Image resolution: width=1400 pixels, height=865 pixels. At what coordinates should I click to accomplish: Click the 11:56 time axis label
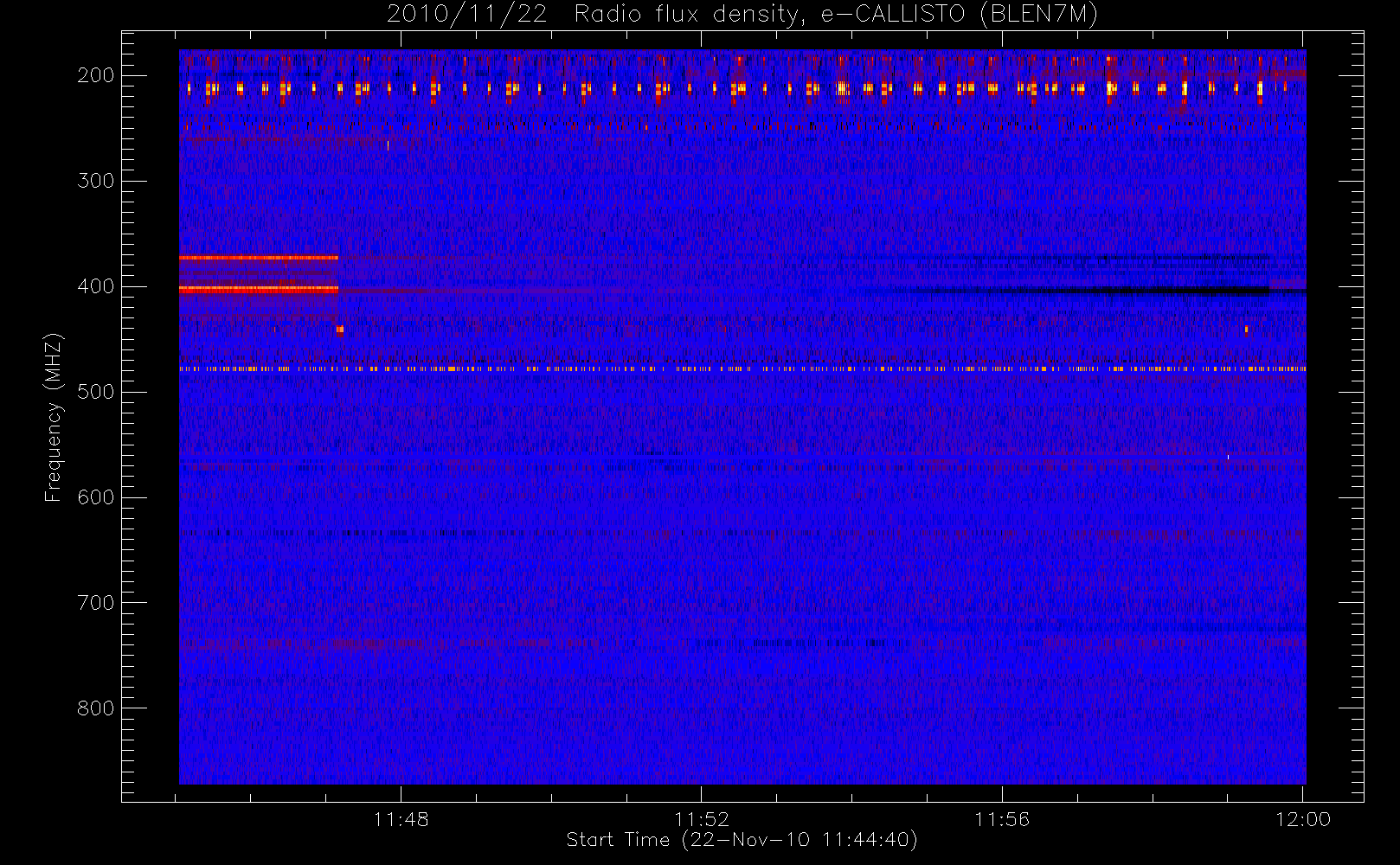pyautogui.click(x=1002, y=819)
